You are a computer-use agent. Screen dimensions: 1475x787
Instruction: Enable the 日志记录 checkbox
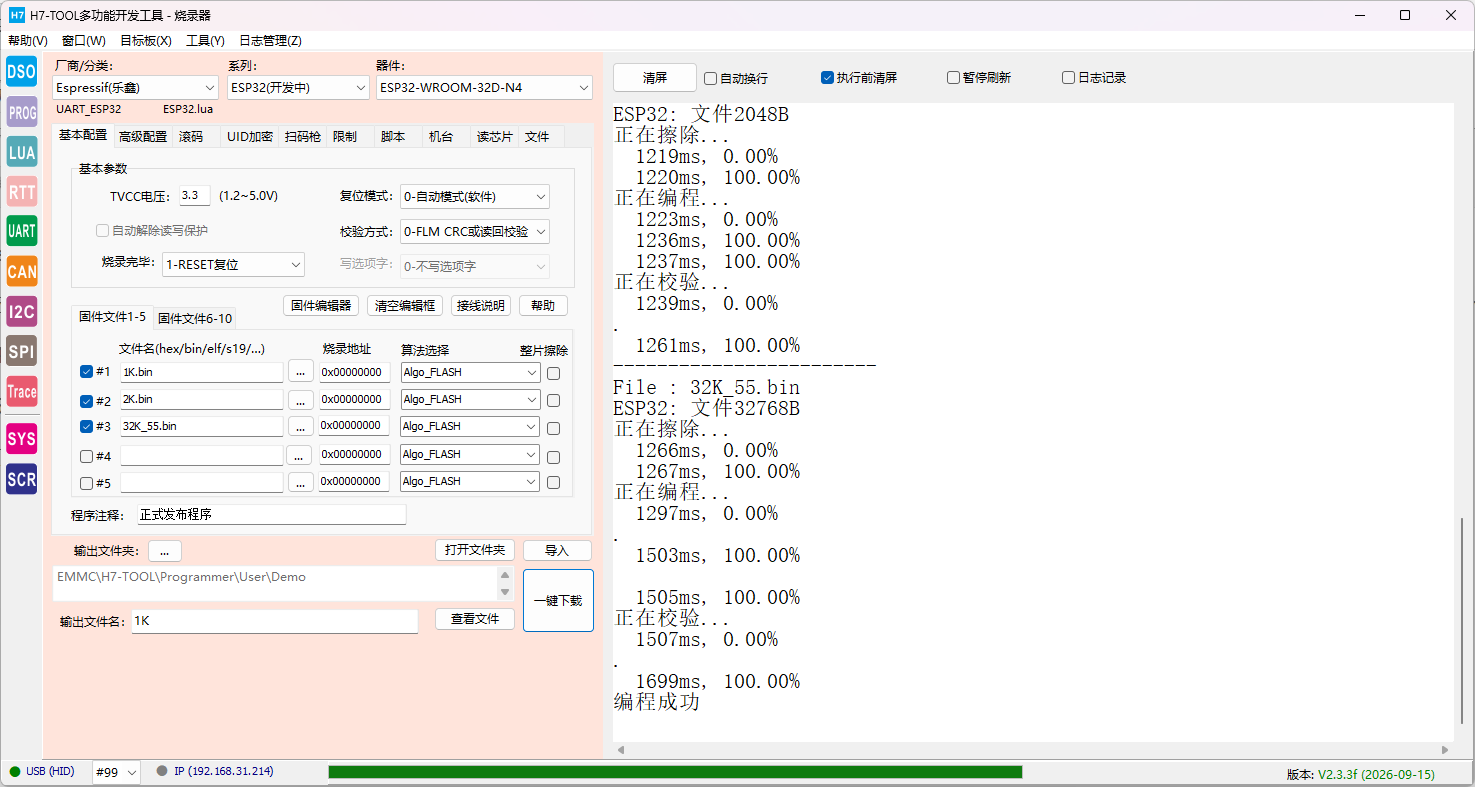tap(1094, 78)
